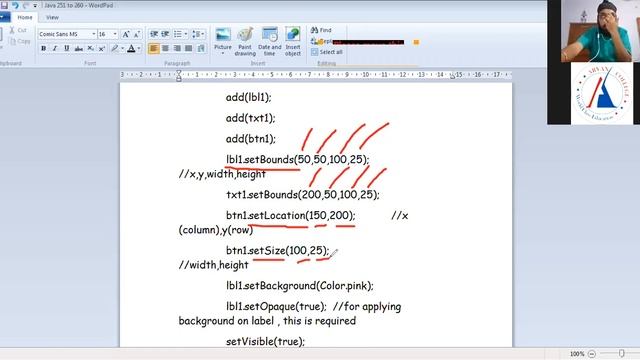
Task: Click the txt1.setBounds(200,50,100,25); line
Action: 303,195
